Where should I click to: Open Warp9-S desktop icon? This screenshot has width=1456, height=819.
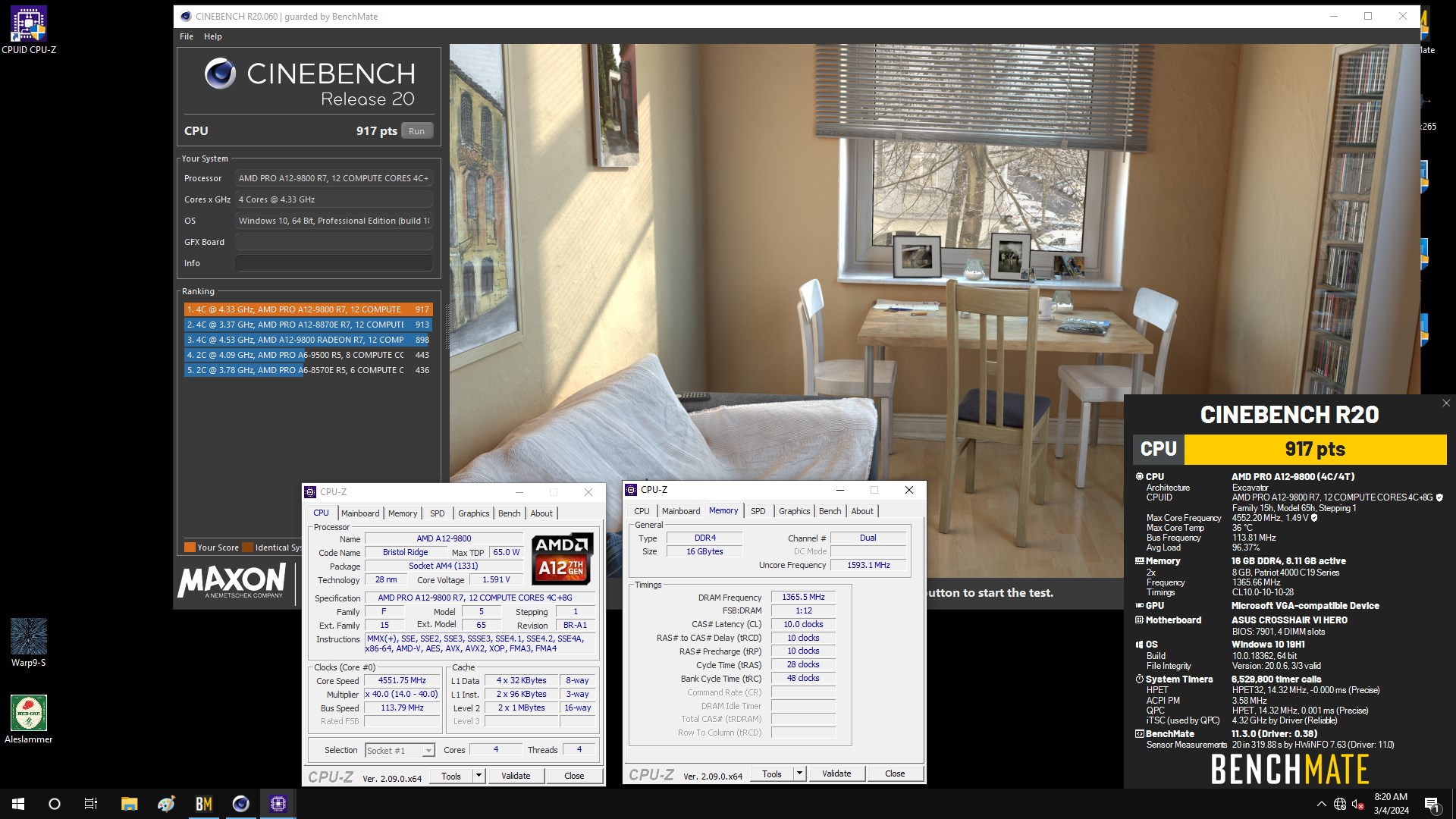(x=29, y=642)
